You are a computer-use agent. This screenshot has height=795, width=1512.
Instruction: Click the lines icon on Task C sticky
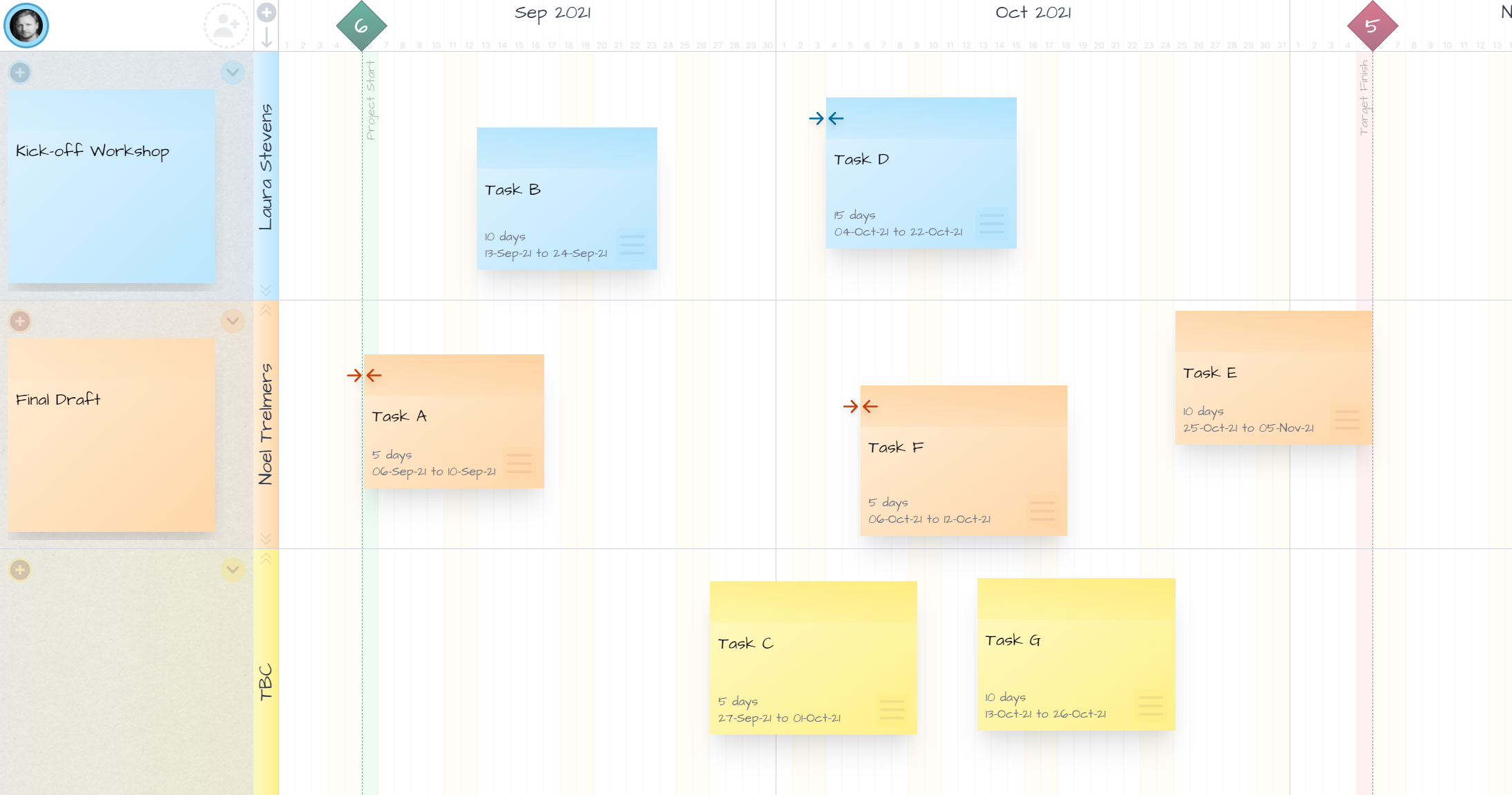[x=891, y=709]
